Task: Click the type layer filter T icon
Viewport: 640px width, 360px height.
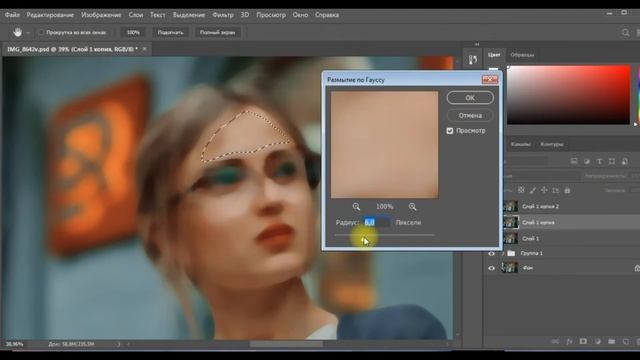Action: (x=599, y=161)
